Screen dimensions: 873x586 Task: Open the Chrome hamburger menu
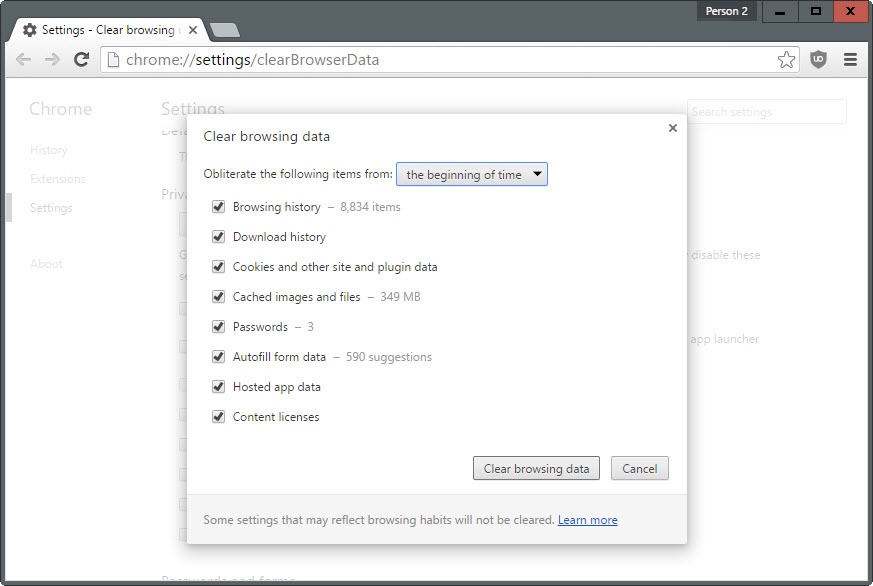849,59
